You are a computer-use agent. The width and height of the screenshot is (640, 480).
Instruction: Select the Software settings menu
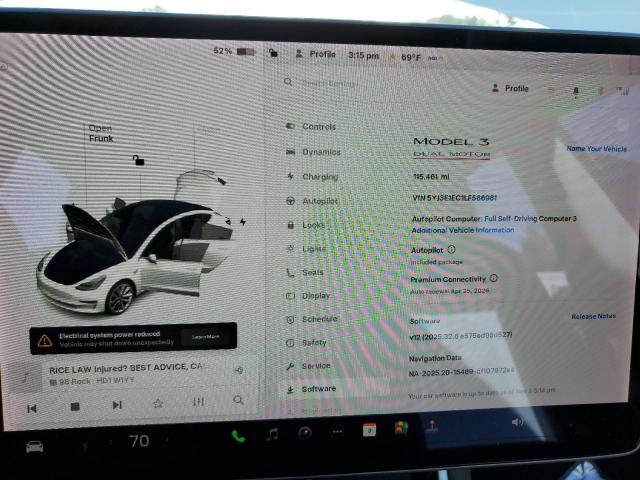(x=311, y=389)
